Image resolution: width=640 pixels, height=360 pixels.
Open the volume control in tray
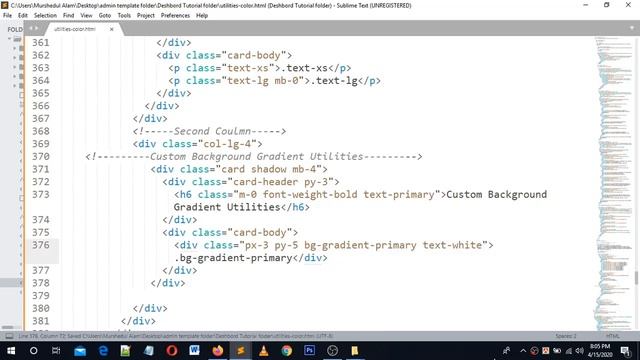(580, 351)
